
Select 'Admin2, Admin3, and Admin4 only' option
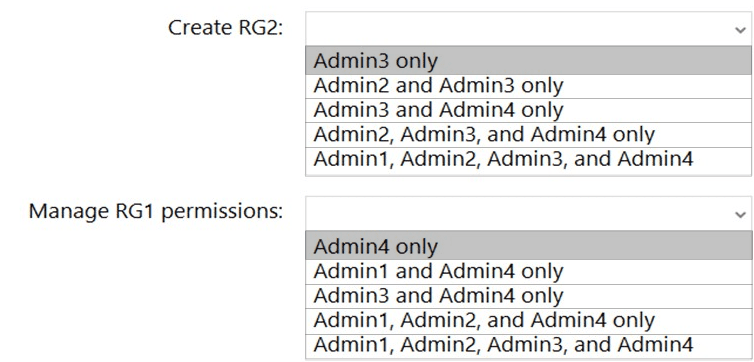pos(528,135)
